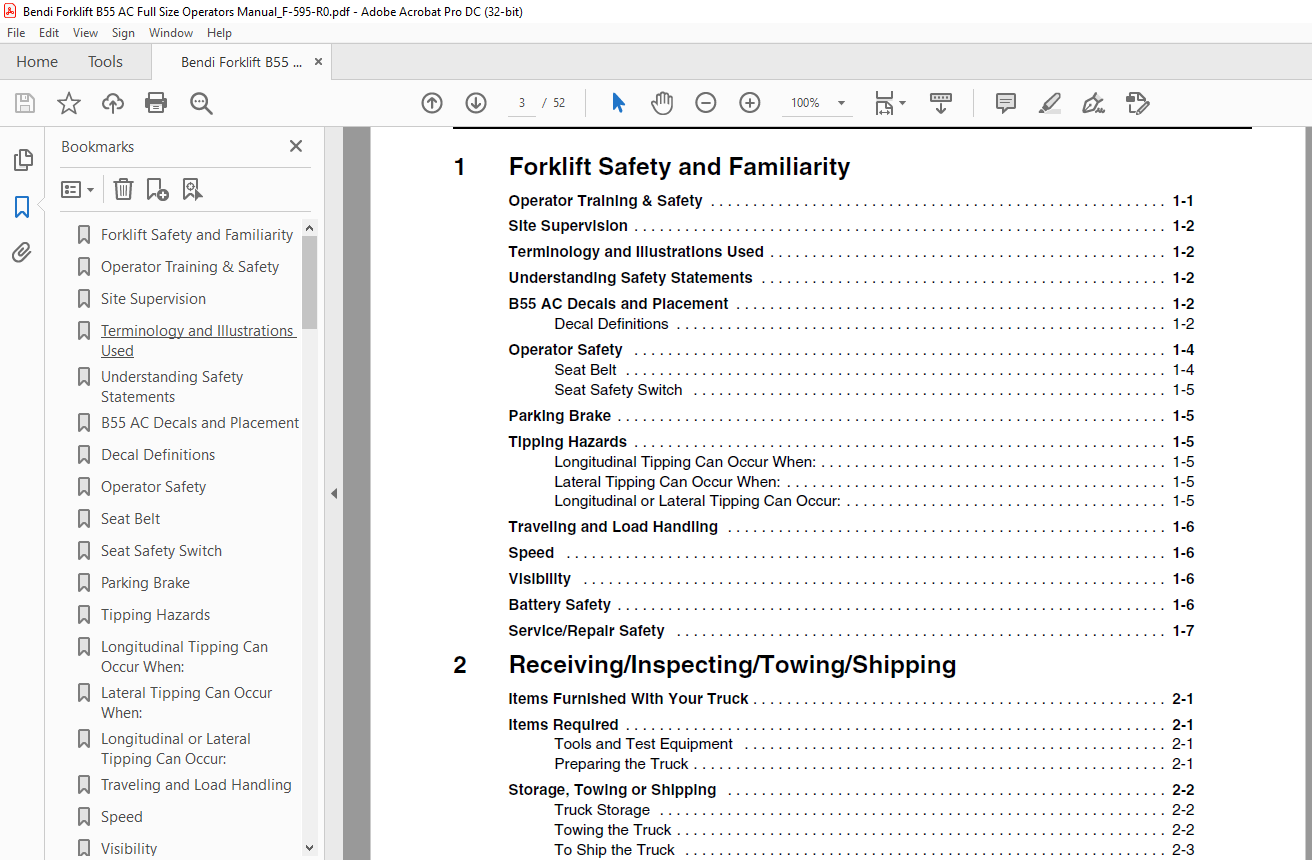
Task: Go to previous page arrow
Action: pos(432,103)
